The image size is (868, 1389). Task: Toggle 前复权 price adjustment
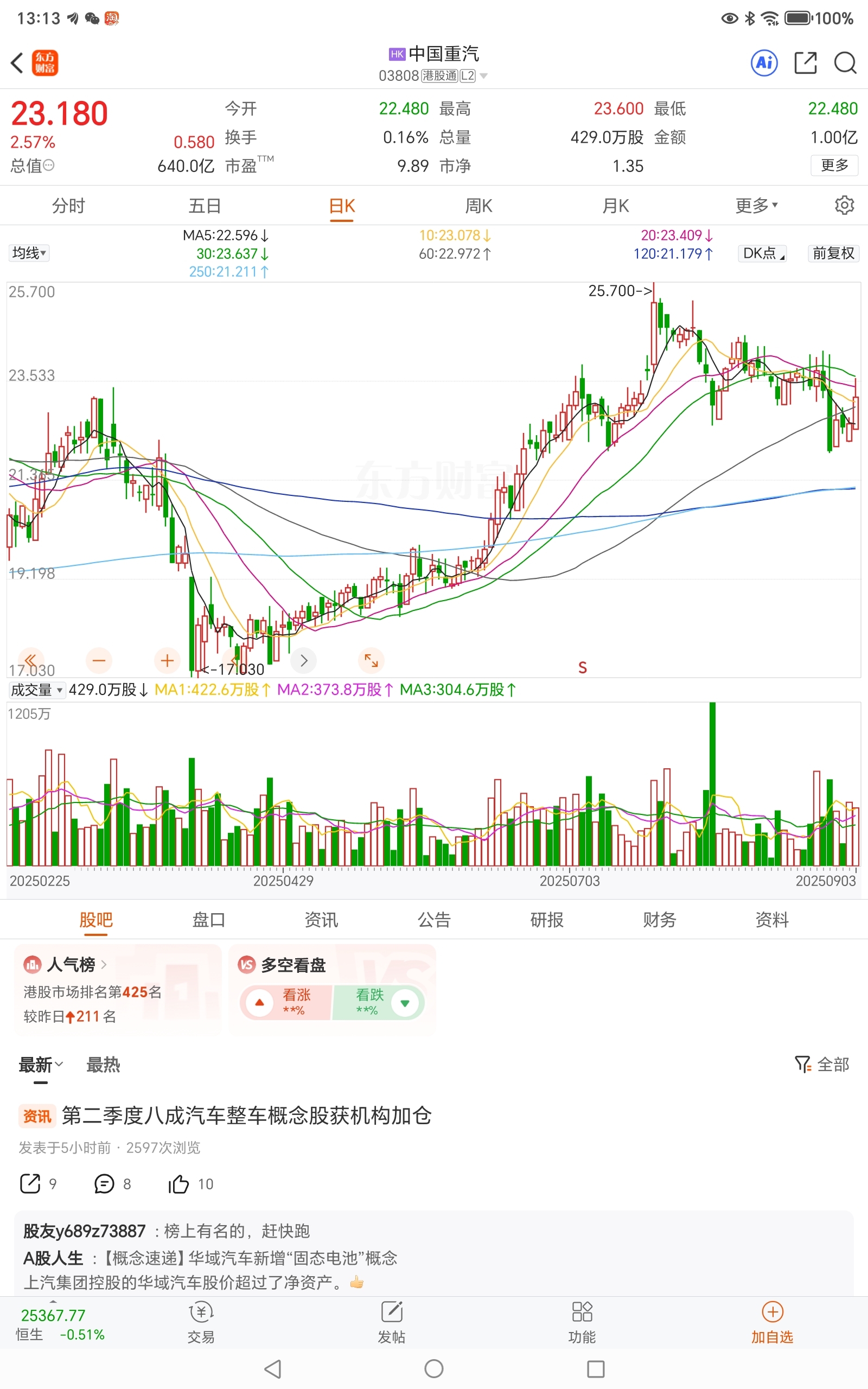coord(834,253)
